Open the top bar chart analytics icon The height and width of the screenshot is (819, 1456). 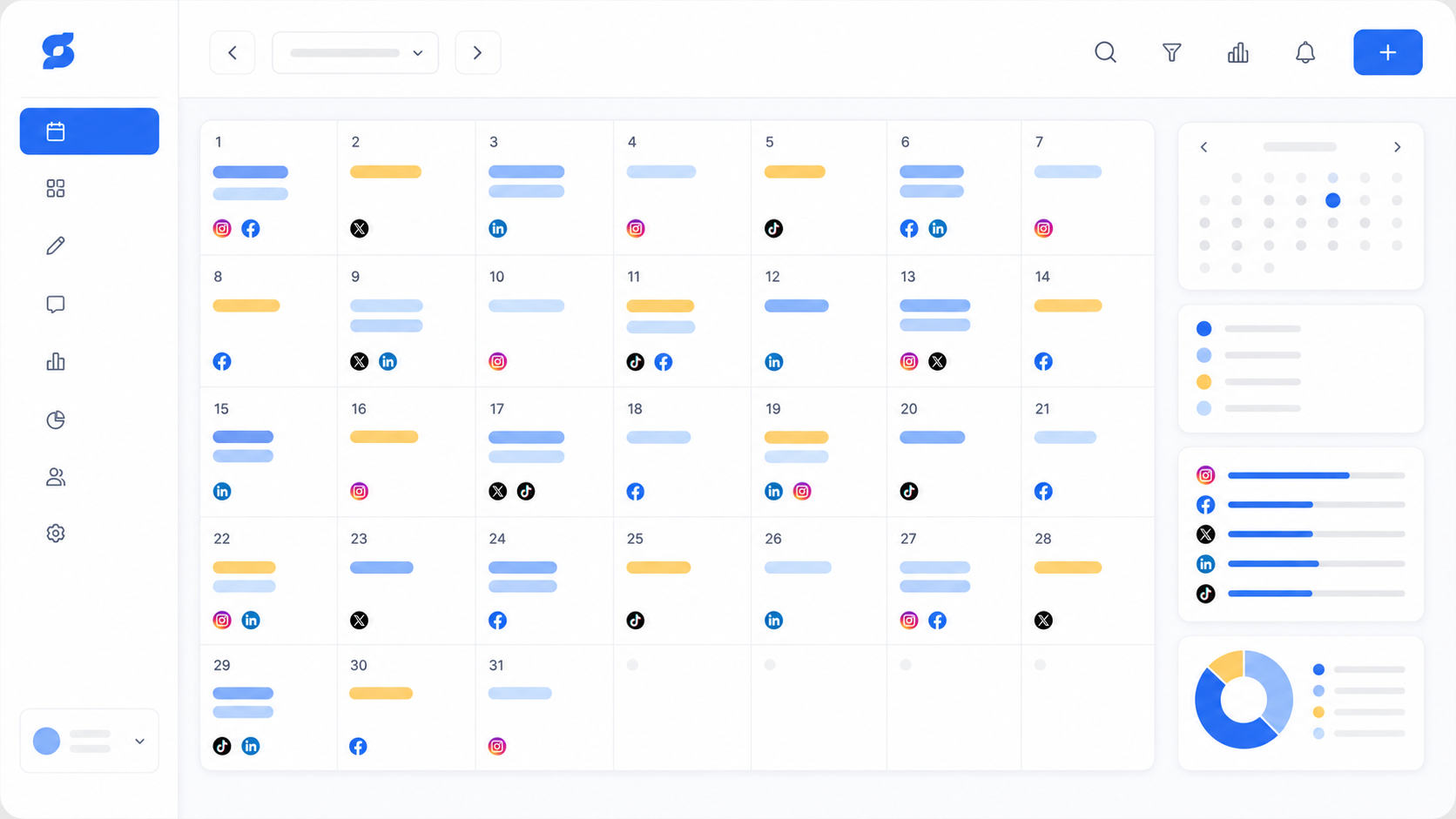(x=1237, y=52)
